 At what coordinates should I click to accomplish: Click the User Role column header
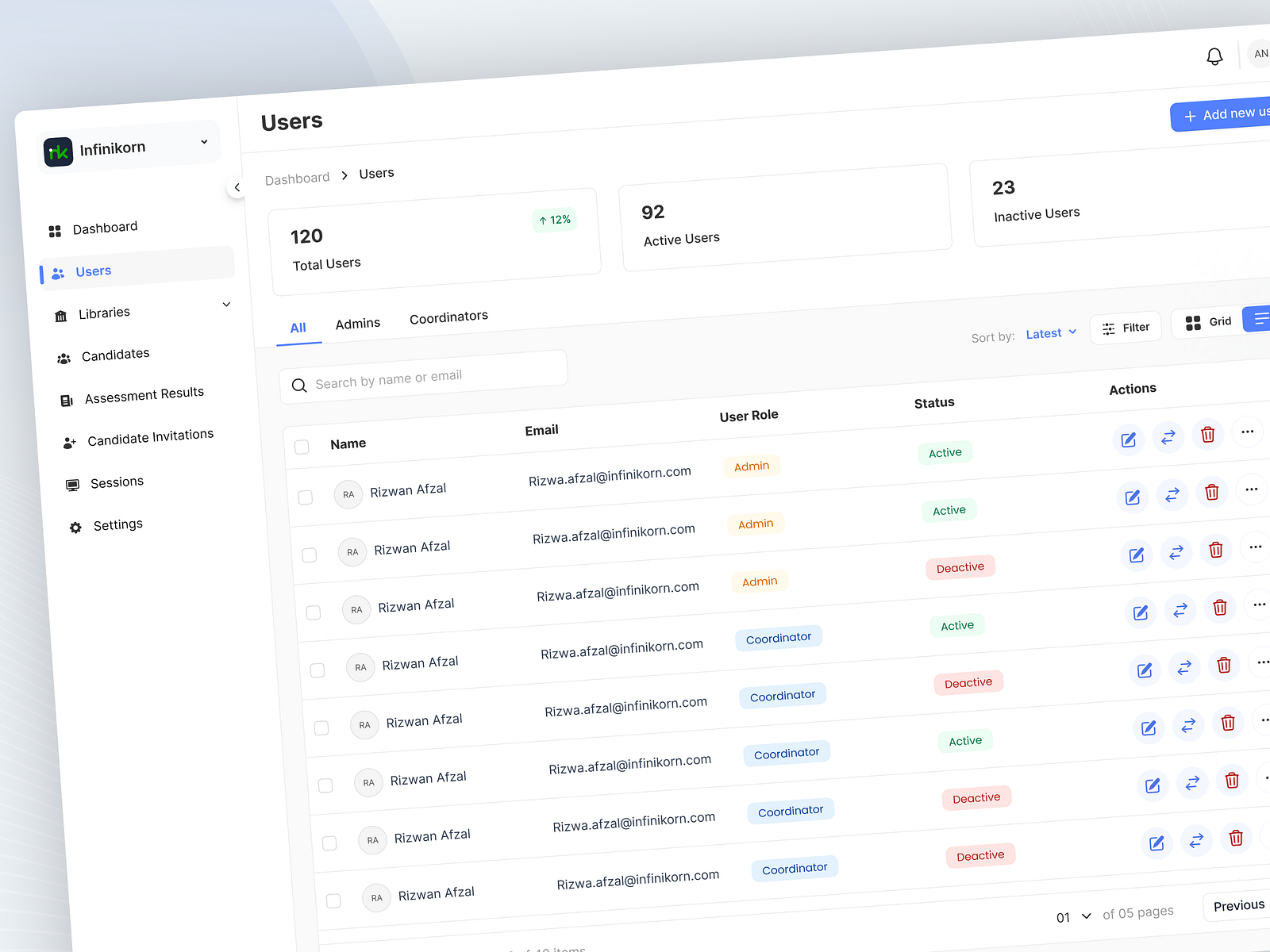click(749, 416)
